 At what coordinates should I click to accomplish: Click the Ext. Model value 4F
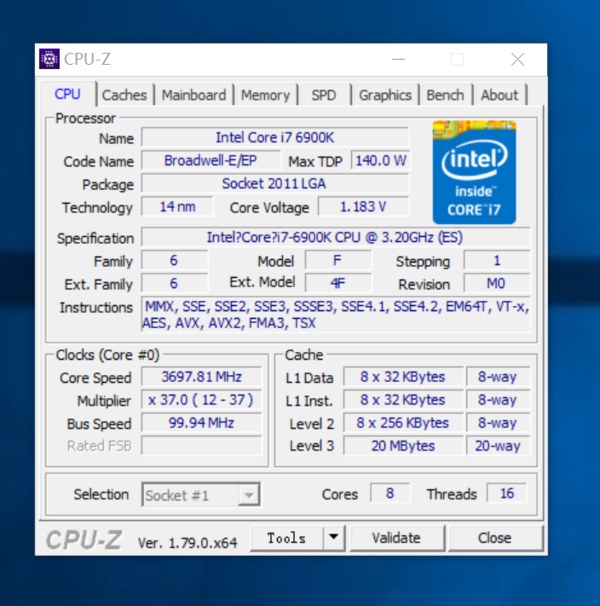pyautogui.click(x=338, y=283)
